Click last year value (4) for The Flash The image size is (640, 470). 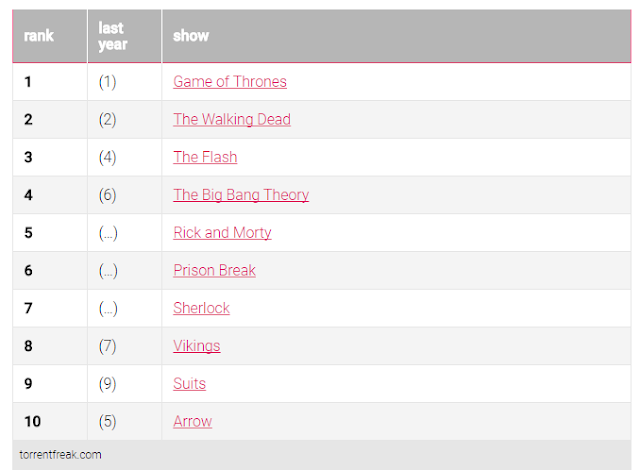[107, 157]
